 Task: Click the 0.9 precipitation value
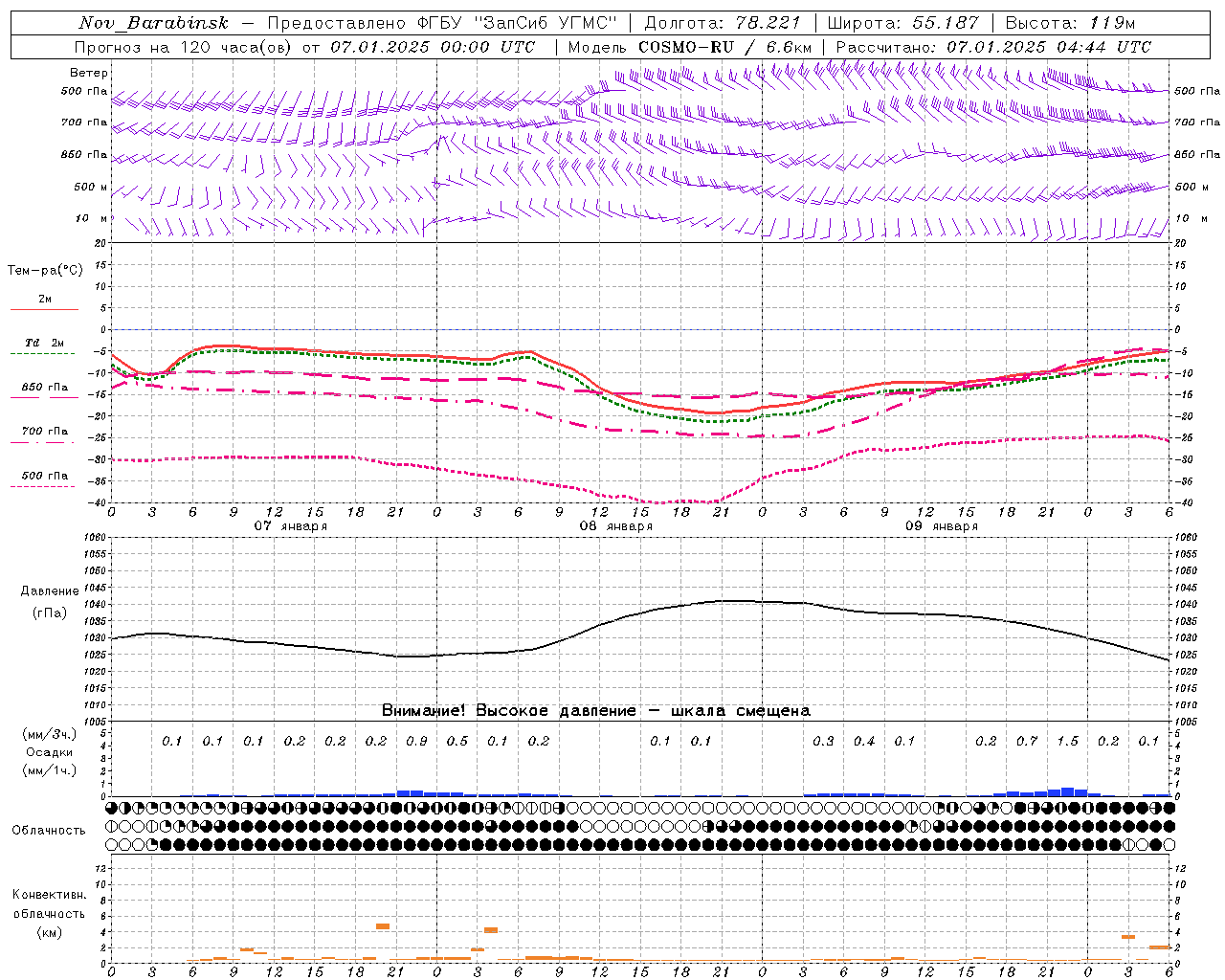coord(416,741)
